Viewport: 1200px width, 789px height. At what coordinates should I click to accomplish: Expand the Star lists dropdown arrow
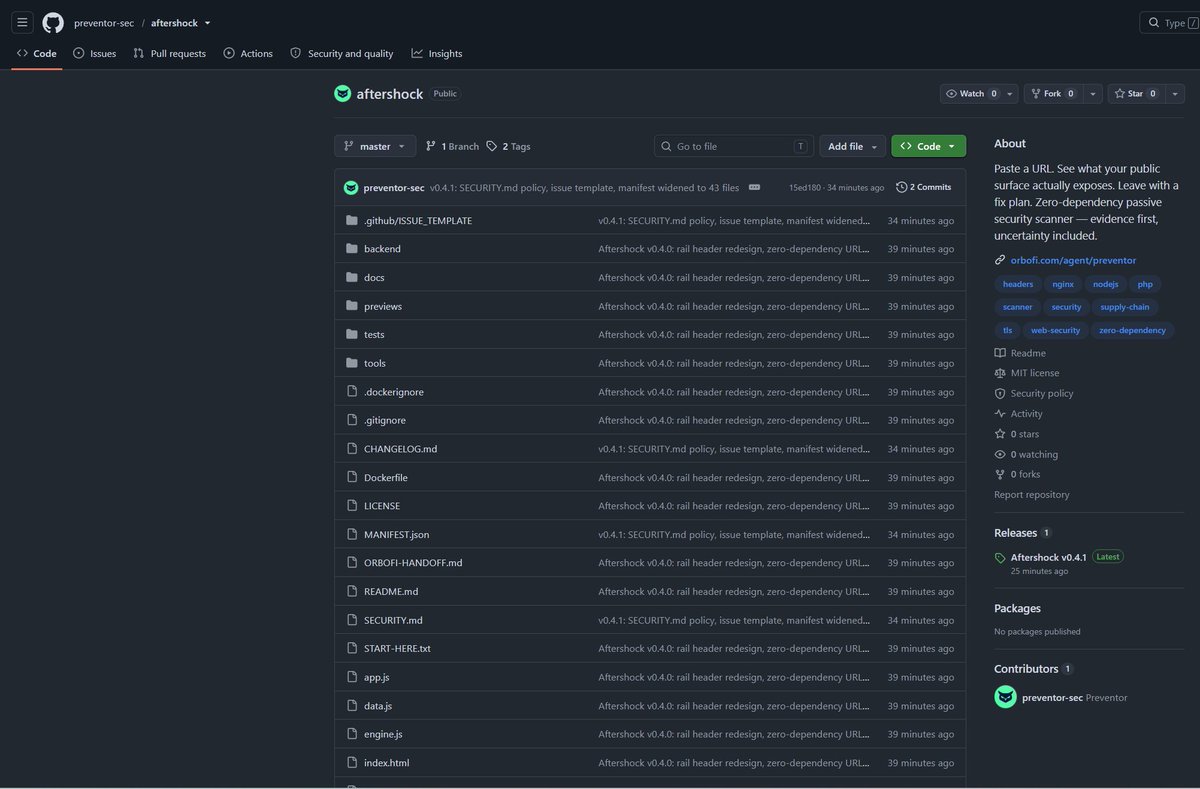click(1175, 94)
